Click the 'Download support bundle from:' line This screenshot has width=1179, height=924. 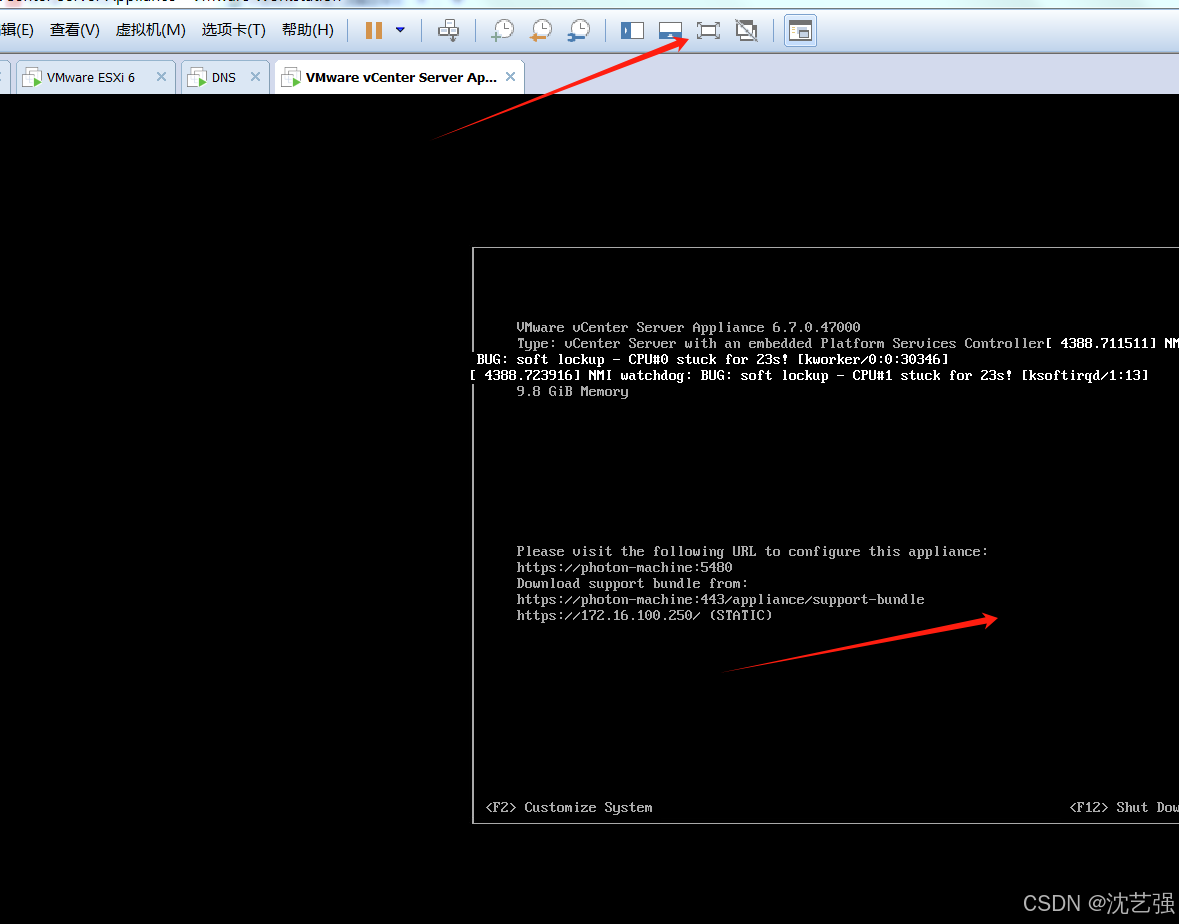click(632, 583)
